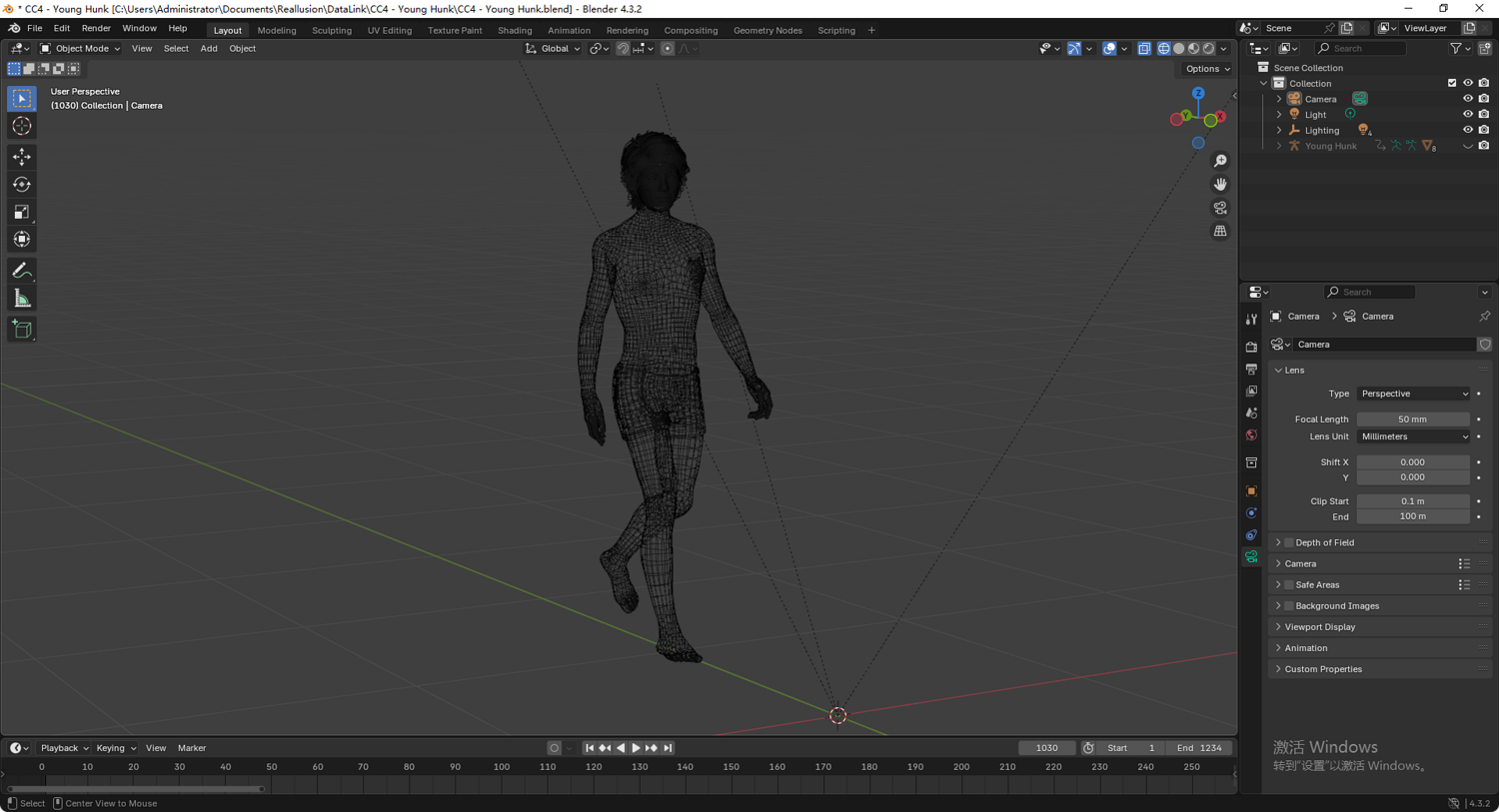Choose the Move tool

click(x=22, y=157)
